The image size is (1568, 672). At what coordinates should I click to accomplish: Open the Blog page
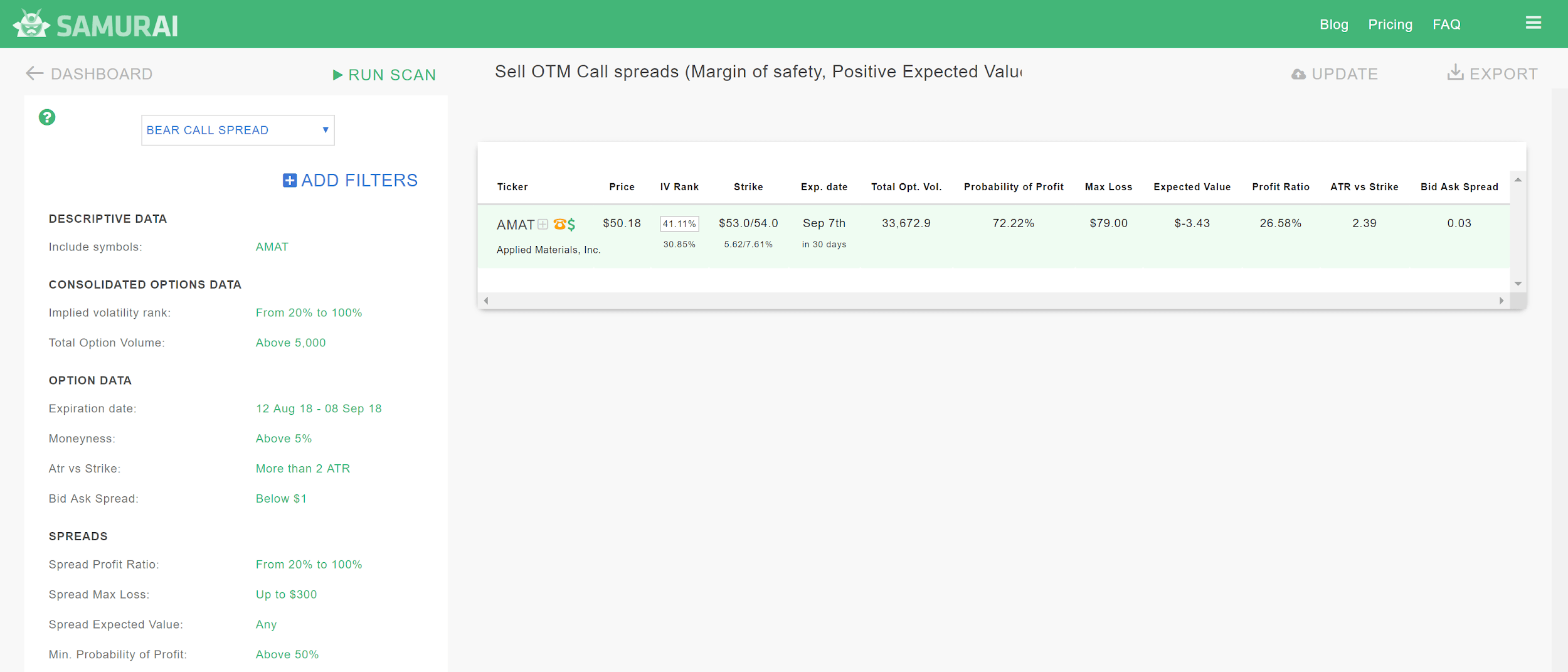tap(1333, 24)
